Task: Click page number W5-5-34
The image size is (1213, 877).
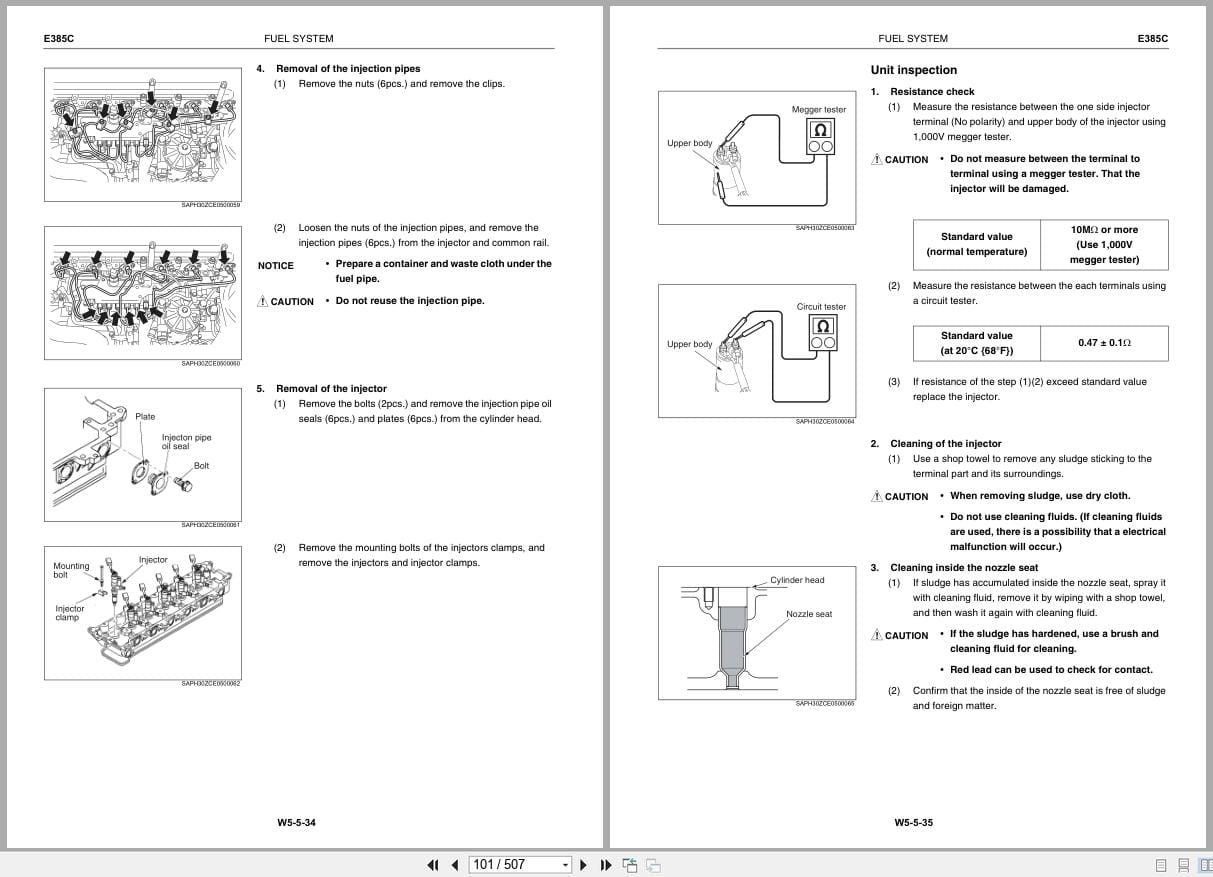Action: point(296,823)
